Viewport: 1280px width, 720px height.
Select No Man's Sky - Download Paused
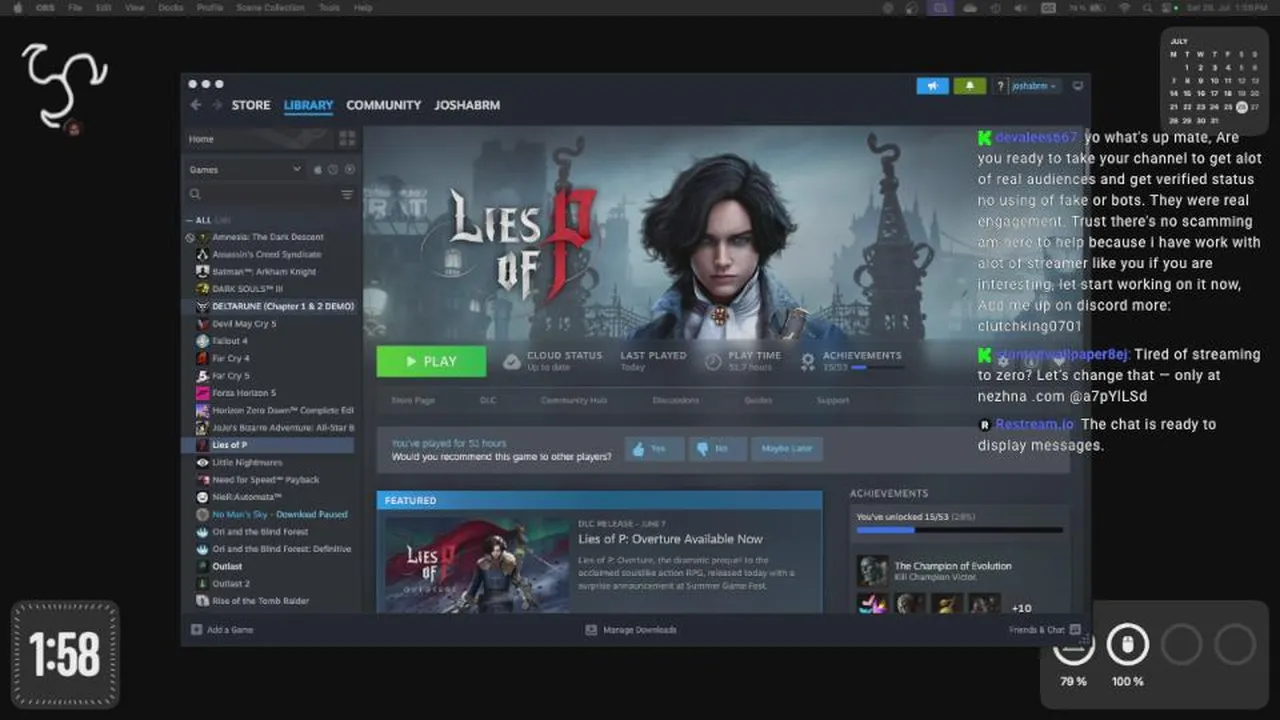[280, 514]
